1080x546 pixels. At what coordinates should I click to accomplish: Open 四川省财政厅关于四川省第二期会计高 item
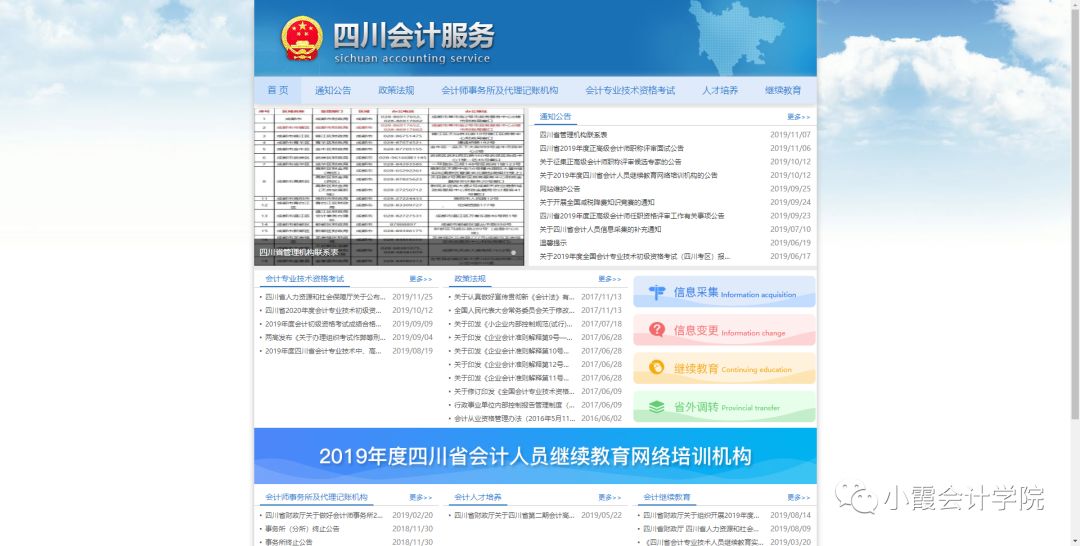point(514,515)
